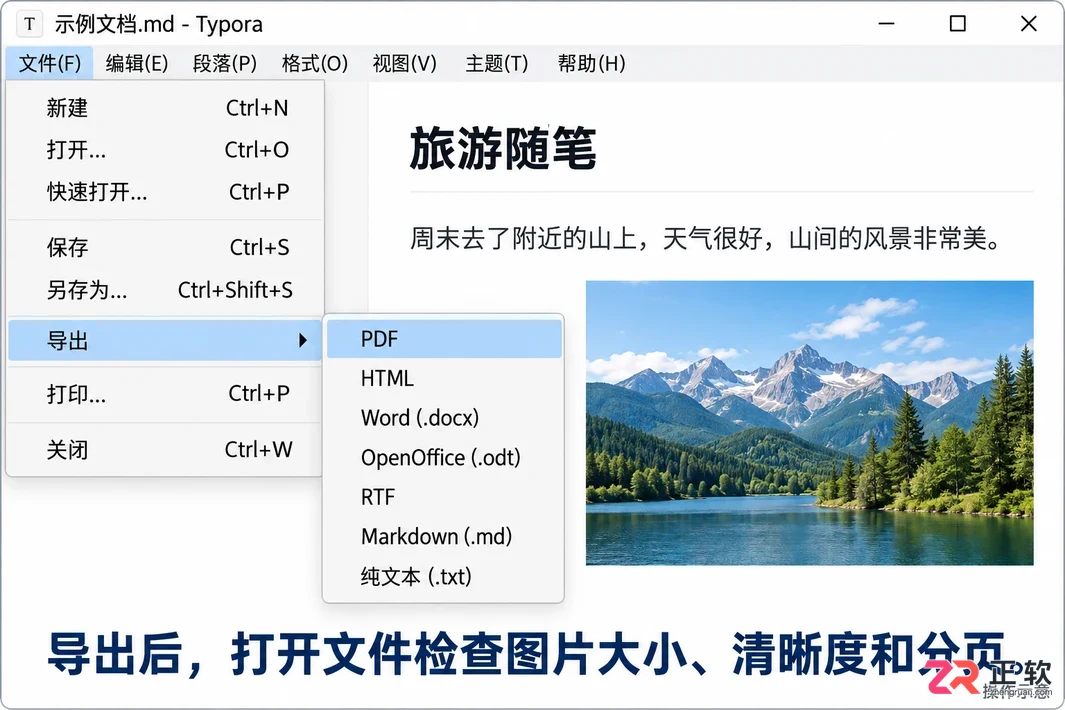Open the 格式(O) menu
1065x710 pixels.
coord(314,63)
